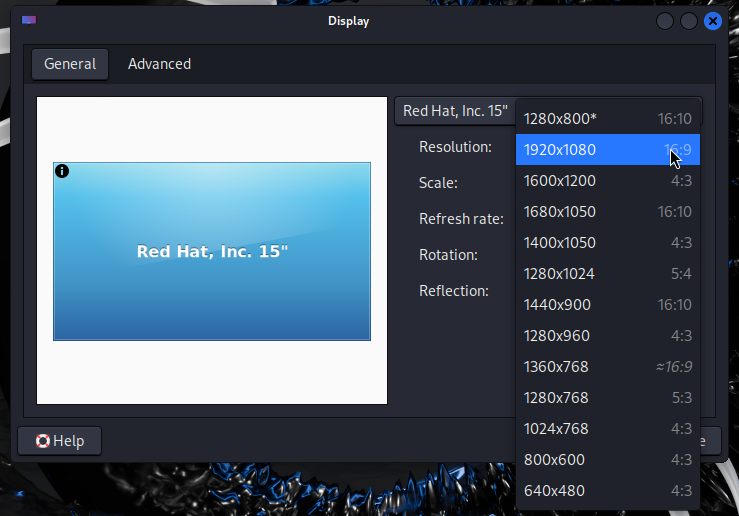Image resolution: width=739 pixels, height=516 pixels.
Task: Pick the 1024x768 resolution entry
Action: pyautogui.click(x=608, y=429)
